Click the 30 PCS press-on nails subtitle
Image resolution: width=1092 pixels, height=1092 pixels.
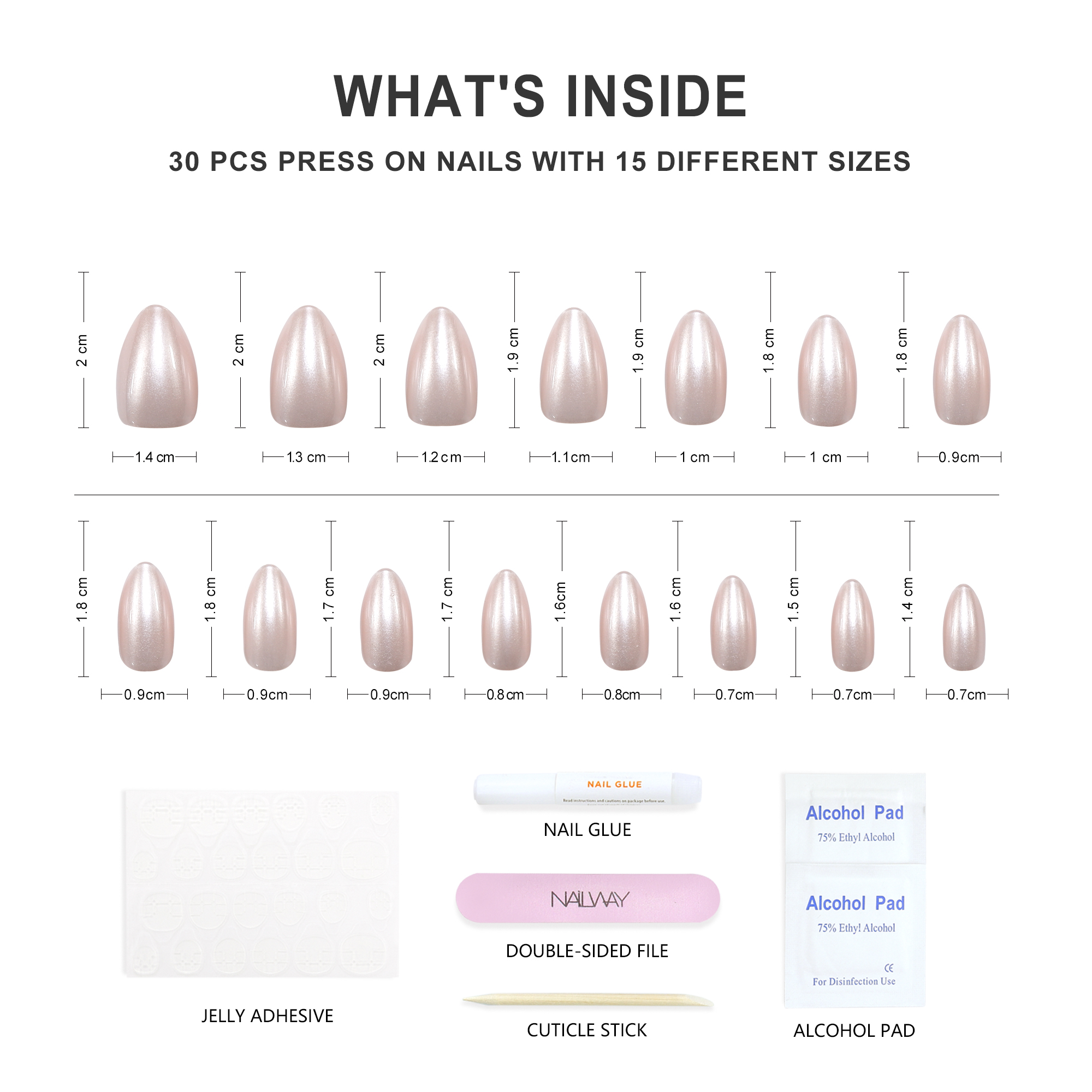540,162
